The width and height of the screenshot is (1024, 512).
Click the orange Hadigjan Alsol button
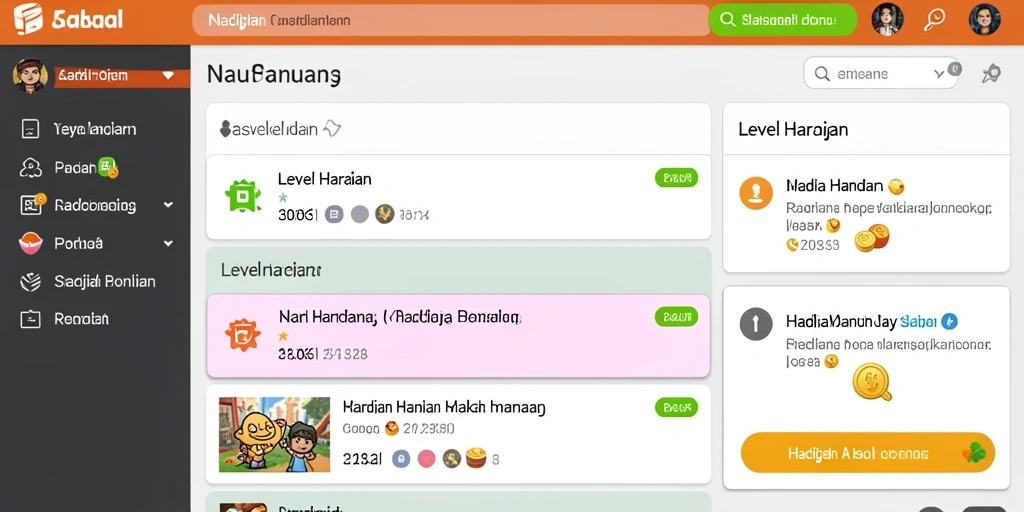click(867, 453)
